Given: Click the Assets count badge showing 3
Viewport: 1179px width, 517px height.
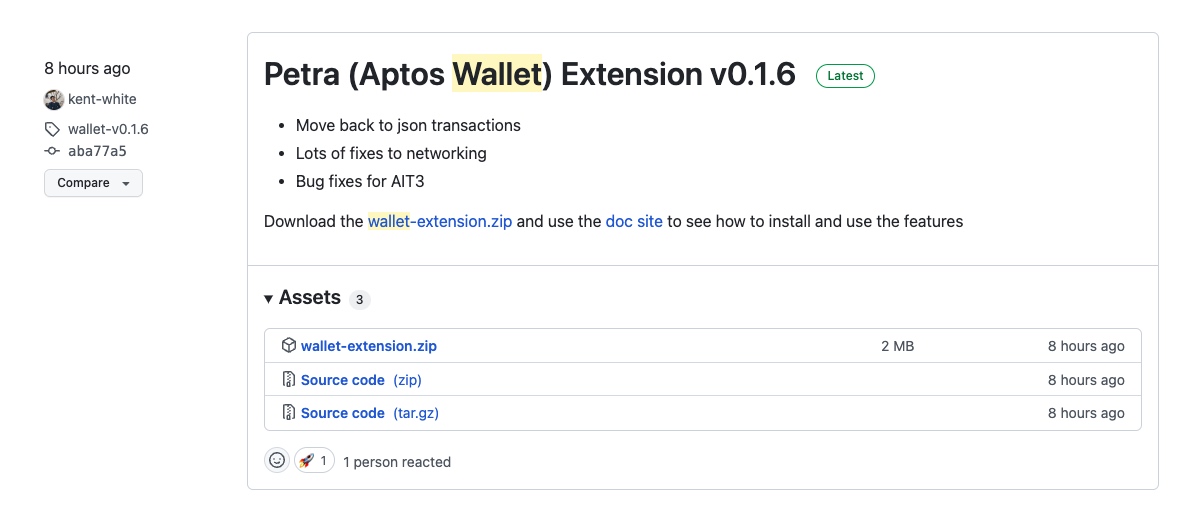Looking at the screenshot, I should [359, 300].
